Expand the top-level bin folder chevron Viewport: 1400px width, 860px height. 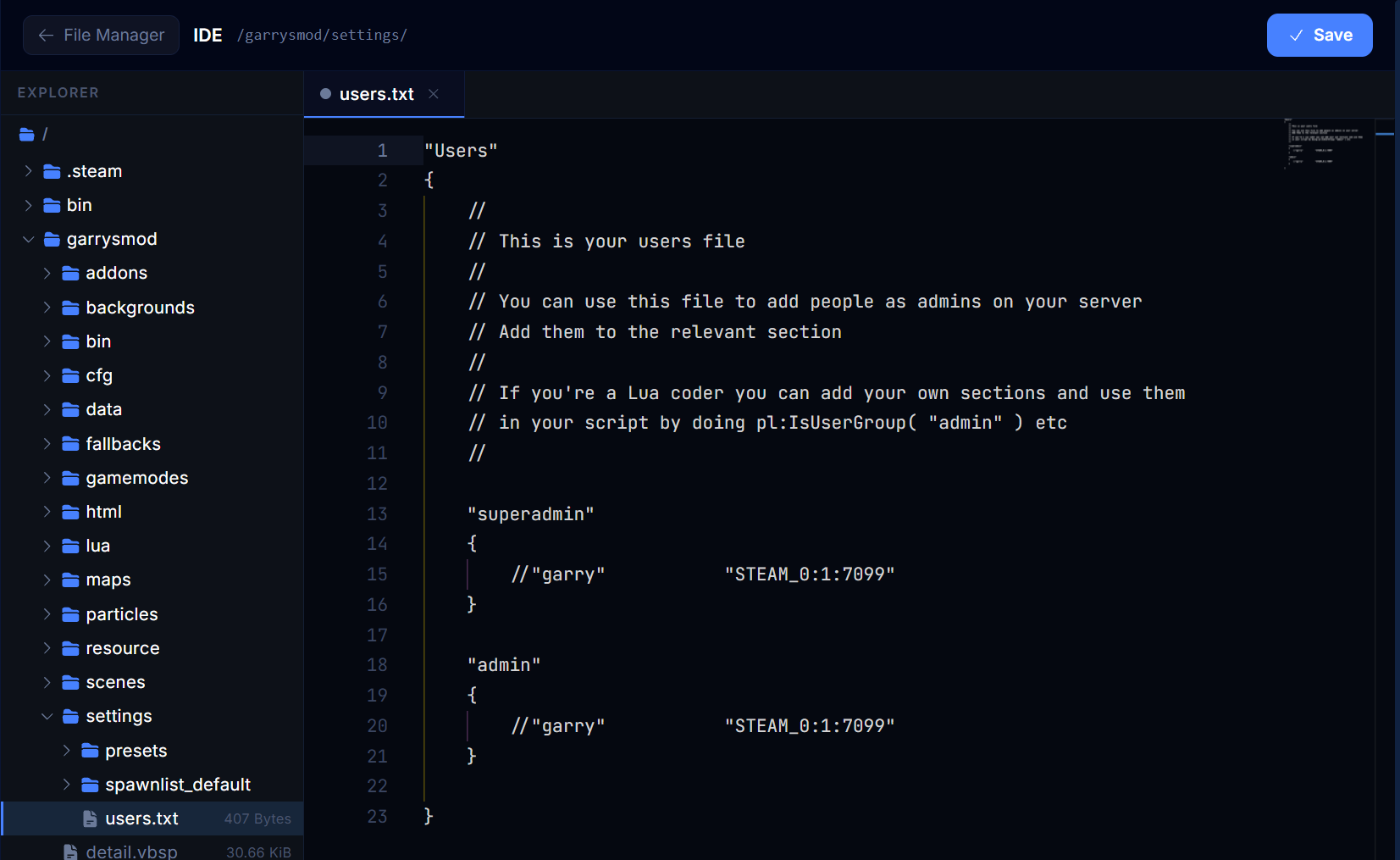pyautogui.click(x=28, y=205)
